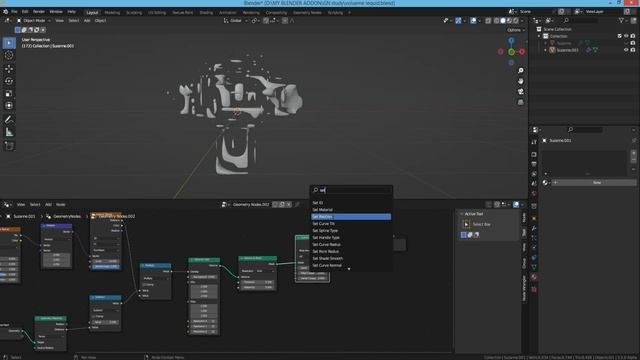640x360 pixels.
Task: Toggle visibility eye for Collection in outliner
Action: click(626, 36)
